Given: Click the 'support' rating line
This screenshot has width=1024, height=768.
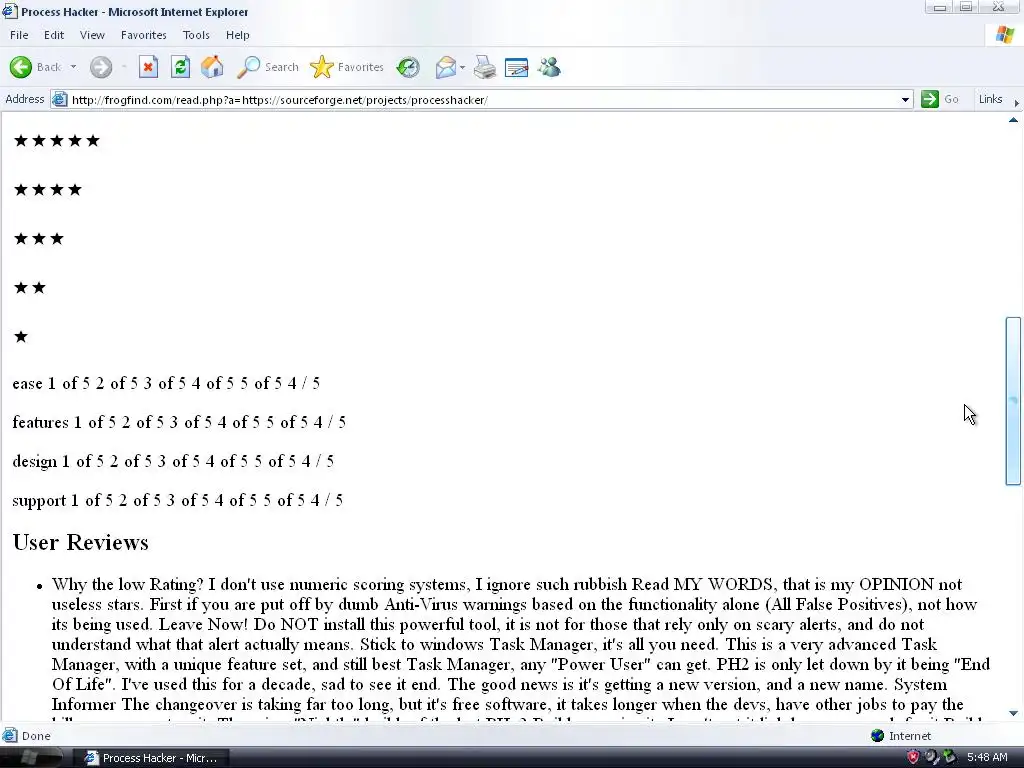Looking at the screenshot, I should coord(178,501).
